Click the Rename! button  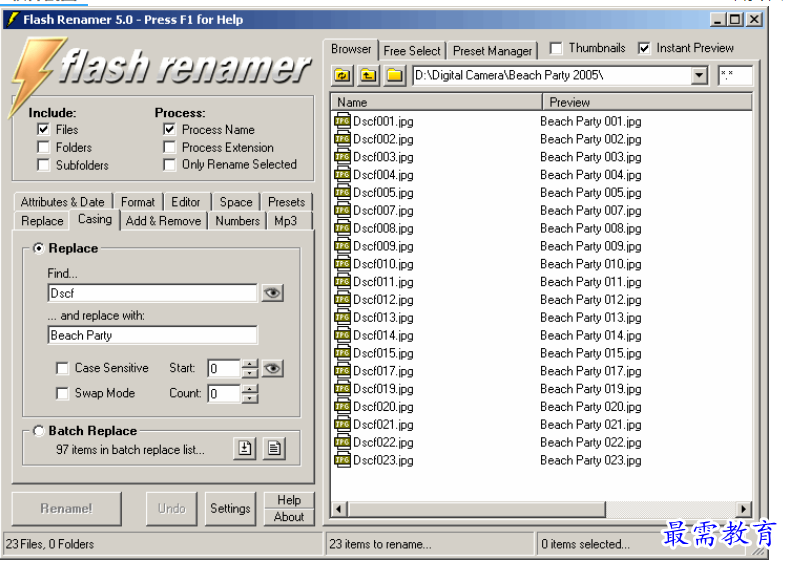(67, 509)
